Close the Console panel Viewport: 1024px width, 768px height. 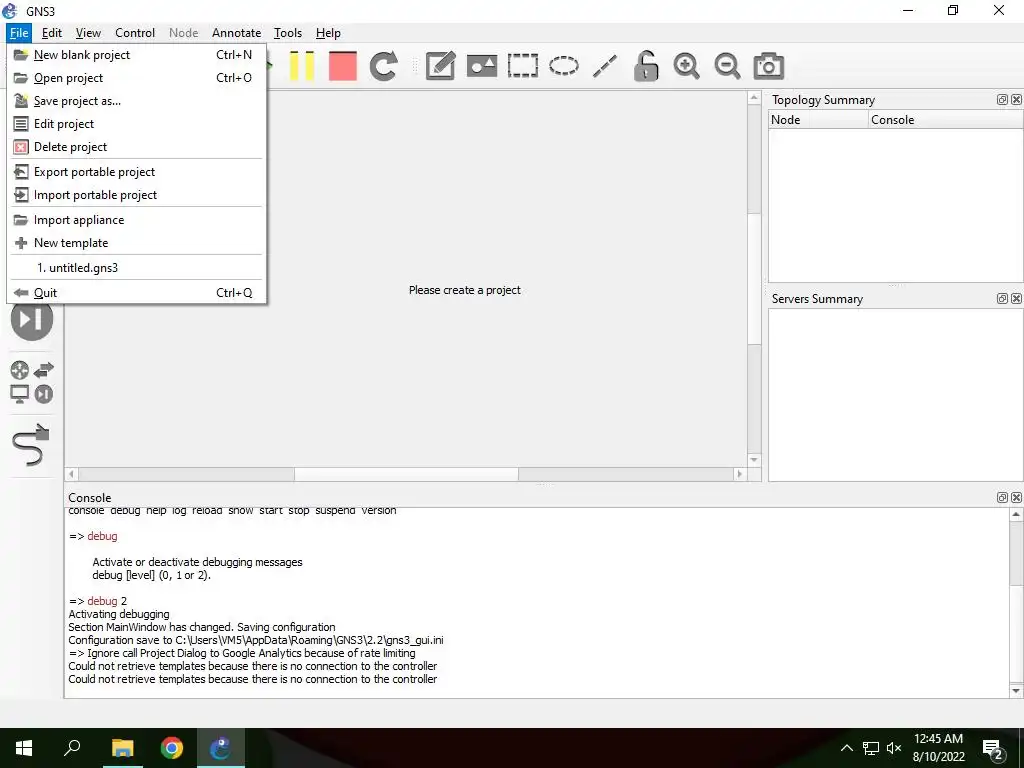pyautogui.click(x=1016, y=498)
